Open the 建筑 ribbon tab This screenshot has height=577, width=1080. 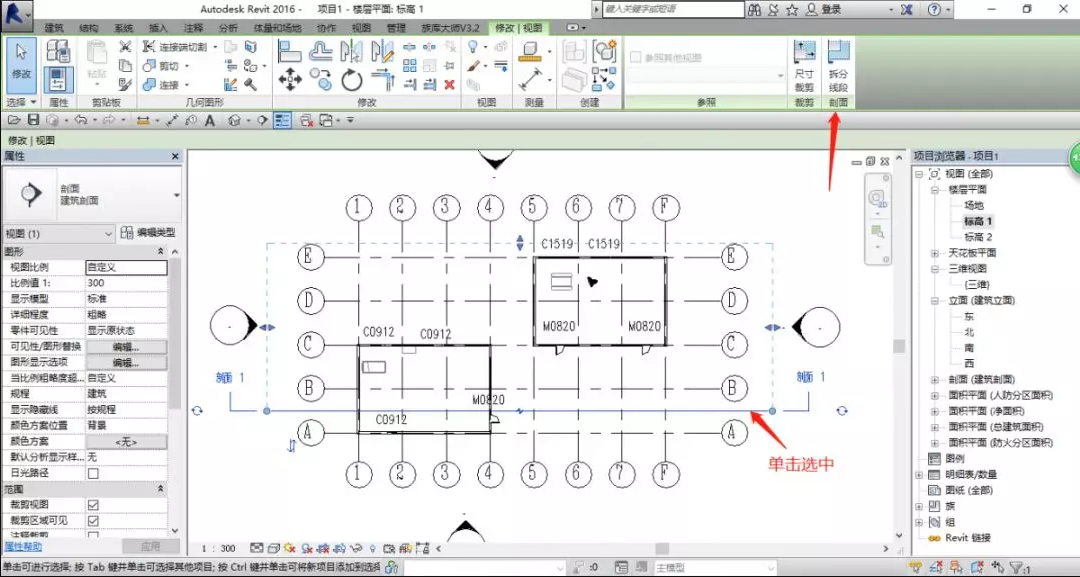pyautogui.click(x=54, y=28)
